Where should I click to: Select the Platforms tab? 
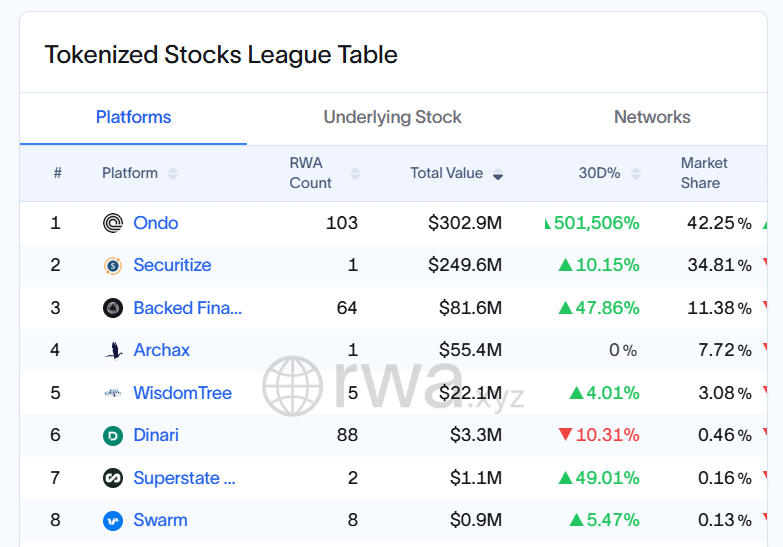click(133, 117)
